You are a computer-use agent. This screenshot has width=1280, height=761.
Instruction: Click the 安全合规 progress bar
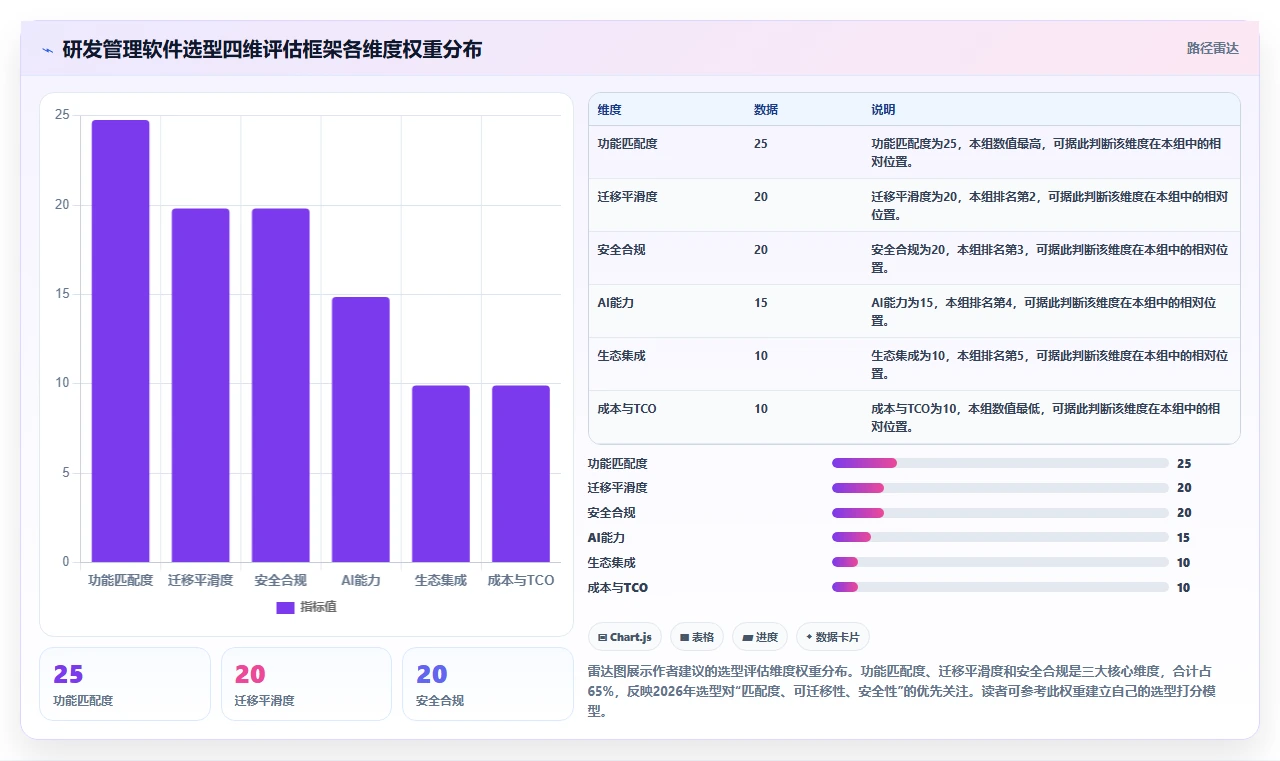(x=1000, y=513)
